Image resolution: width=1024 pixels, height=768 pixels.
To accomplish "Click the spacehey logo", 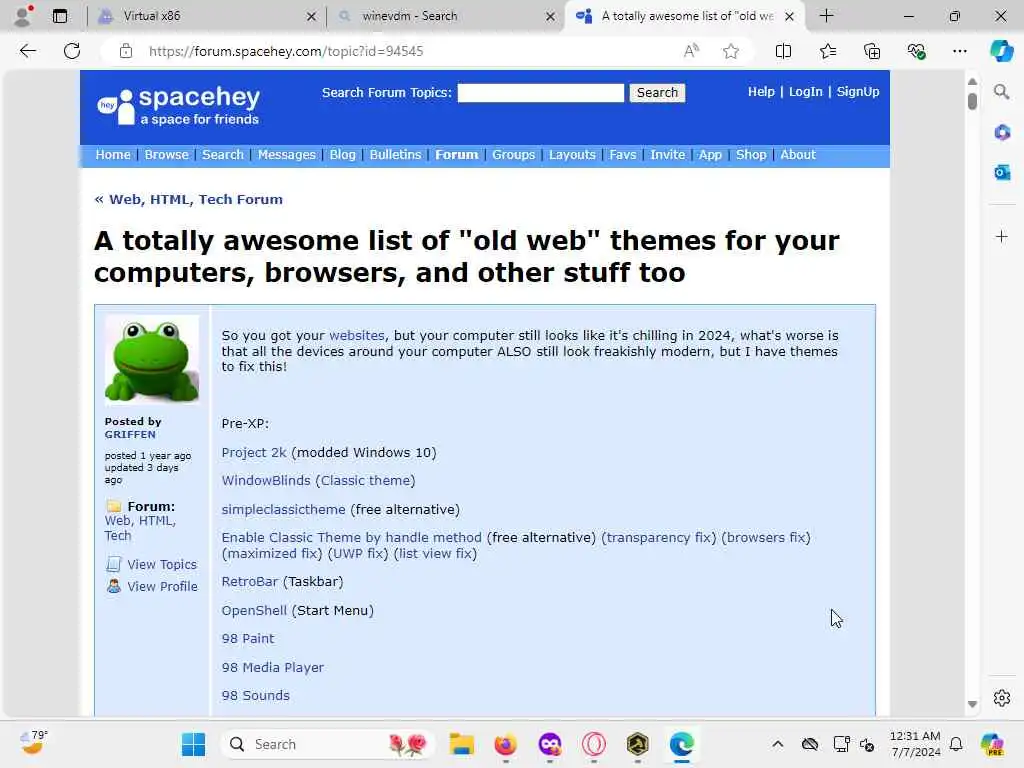I will [x=179, y=106].
